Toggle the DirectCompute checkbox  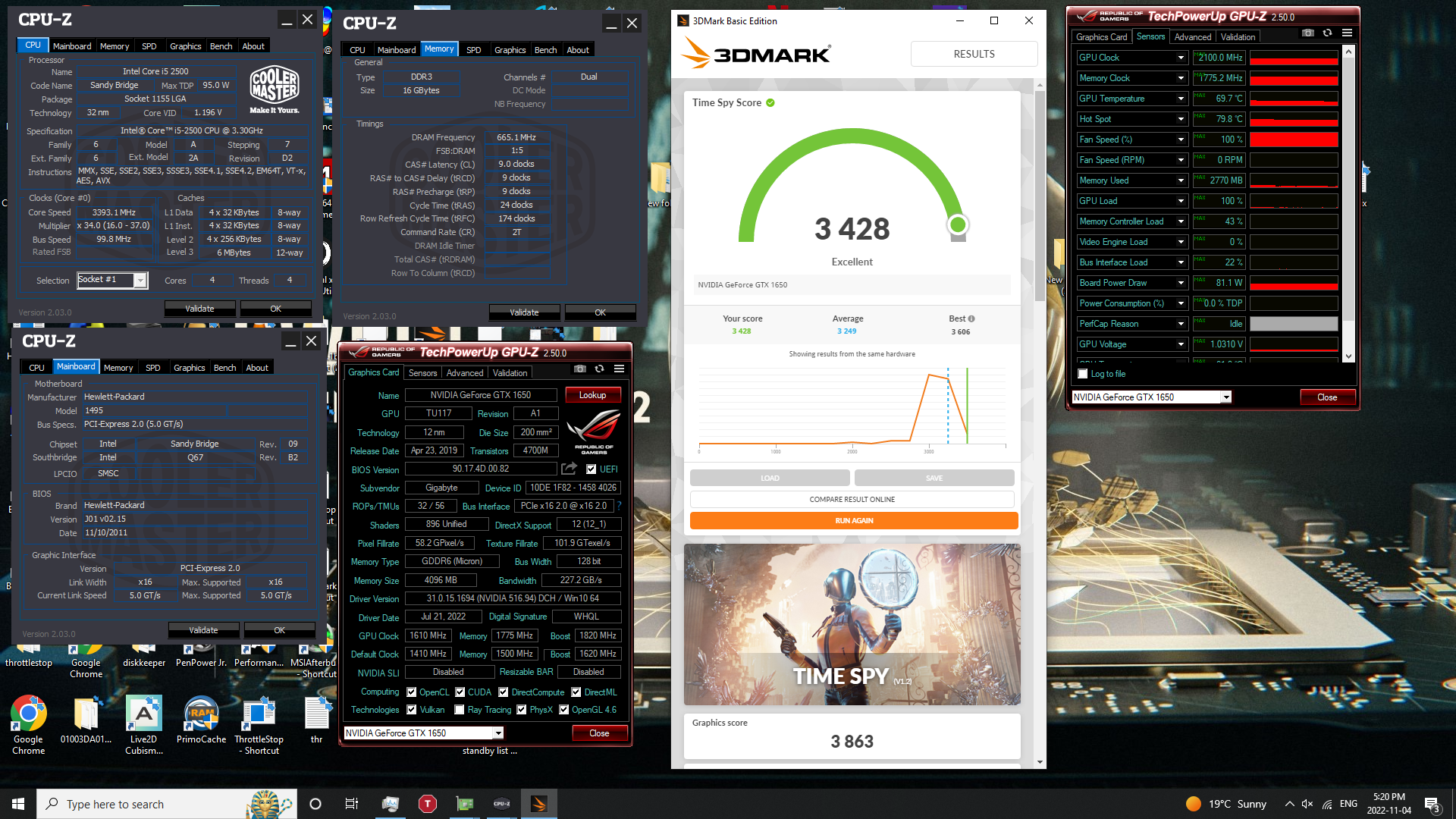tap(503, 692)
